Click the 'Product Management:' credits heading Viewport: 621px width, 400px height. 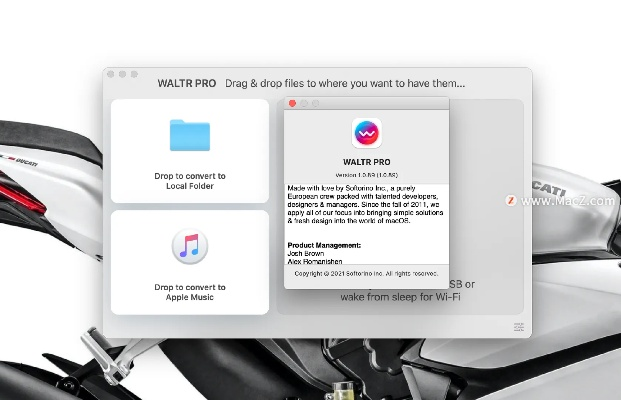coord(324,245)
